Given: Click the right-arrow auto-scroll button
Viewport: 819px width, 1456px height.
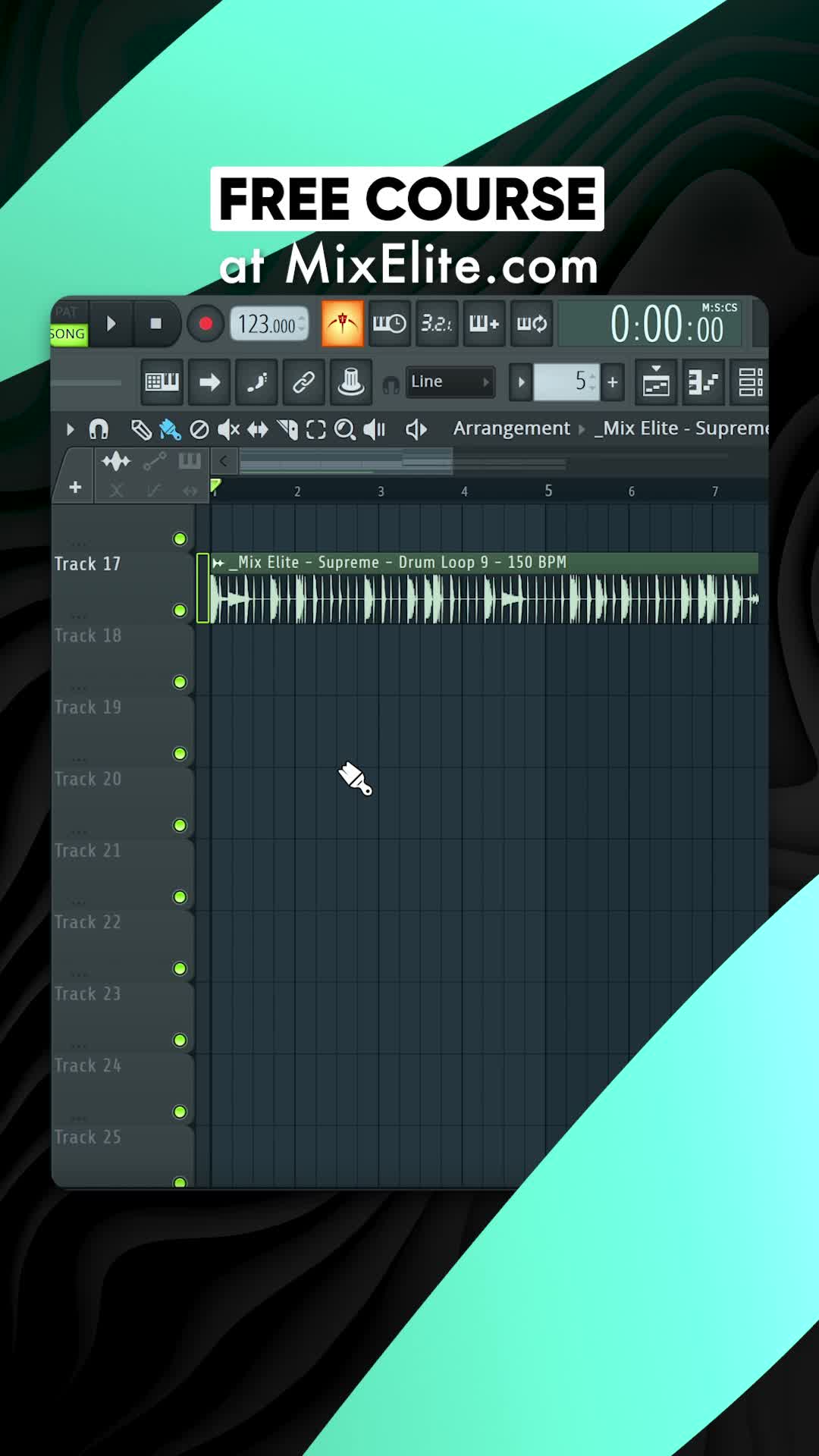Looking at the screenshot, I should [x=209, y=381].
